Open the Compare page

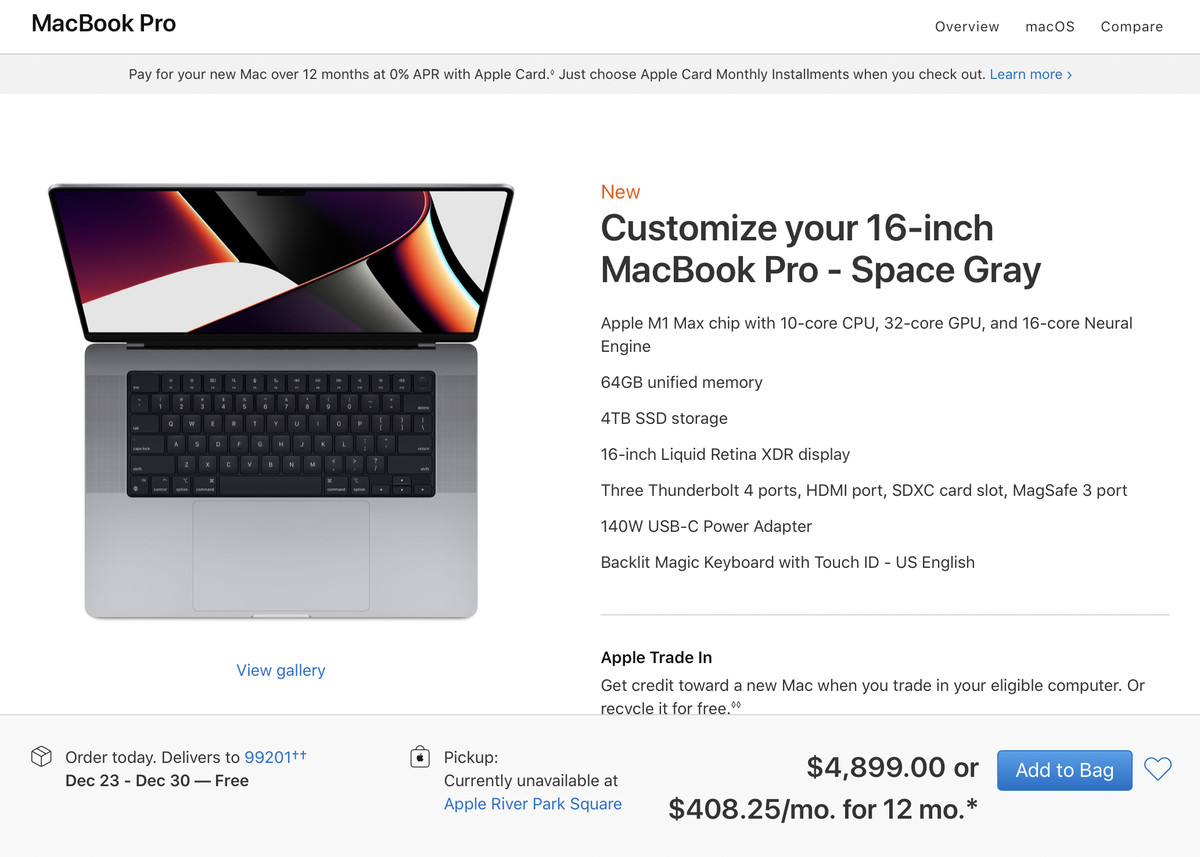[x=1131, y=27]
